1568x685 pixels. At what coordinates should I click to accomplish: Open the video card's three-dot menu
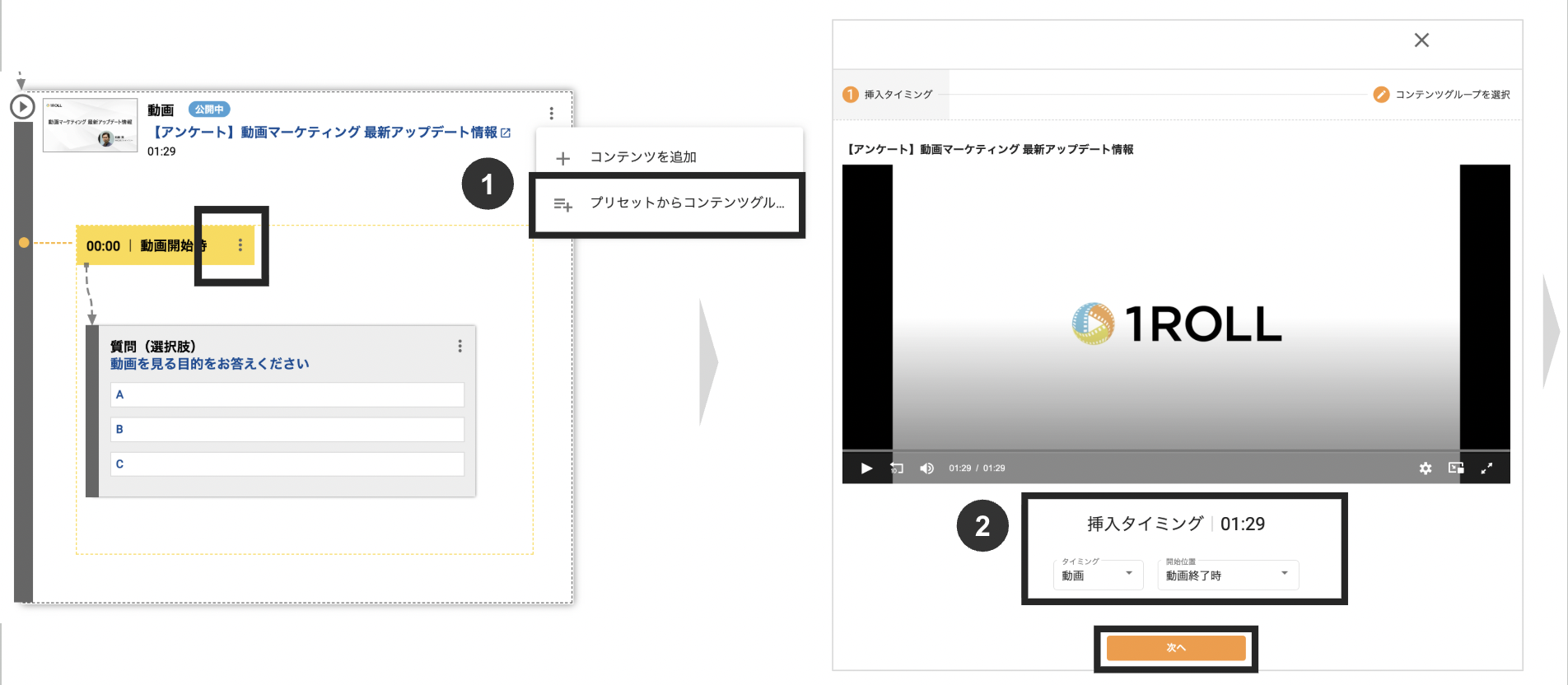551,113
